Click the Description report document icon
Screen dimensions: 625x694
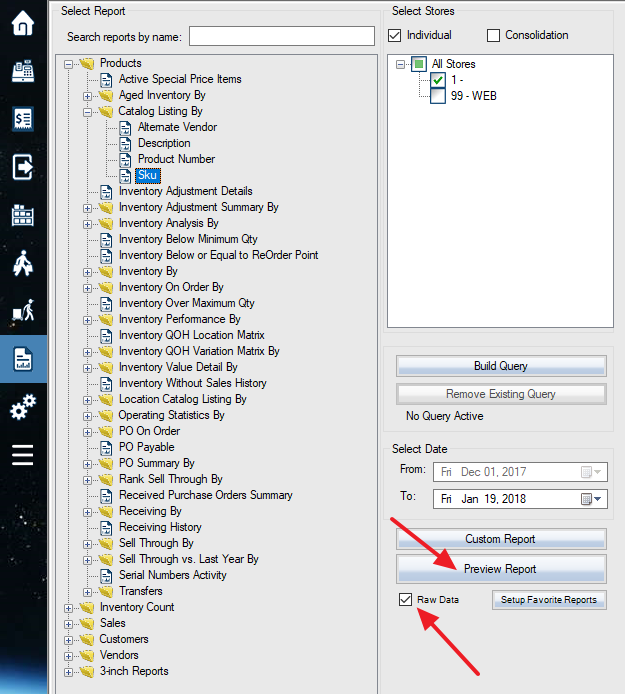[125, 144]
